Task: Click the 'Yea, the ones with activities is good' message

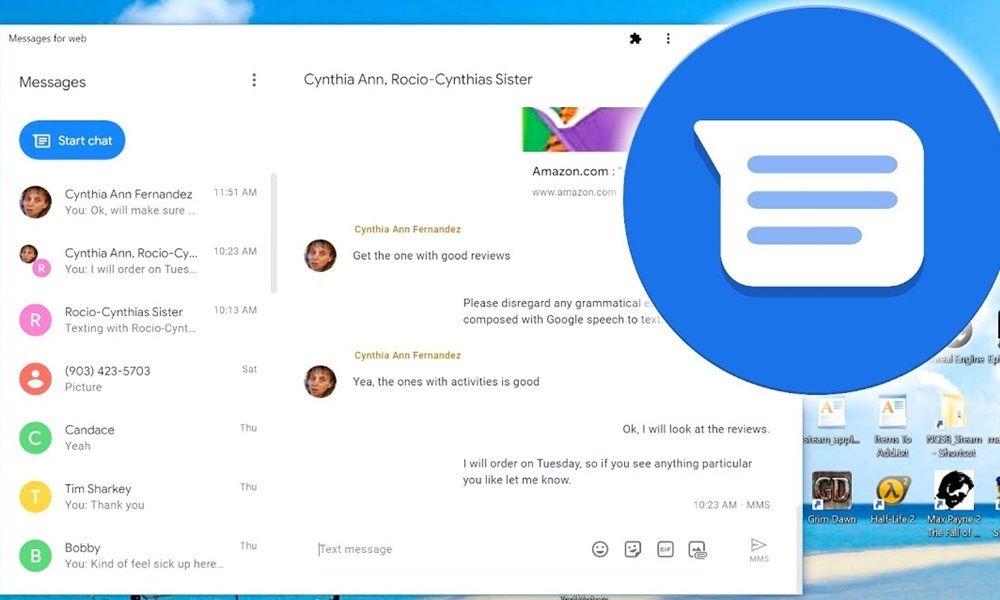Action: pos(446,381)
